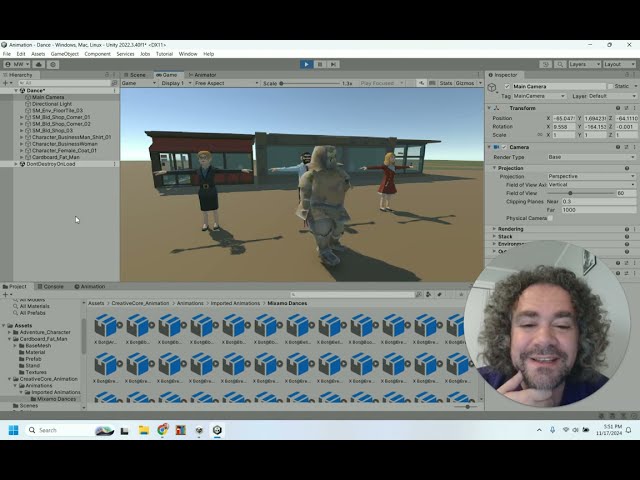Open the Window menu
Viewport: 640px width, 480px height.
[188, 54]
